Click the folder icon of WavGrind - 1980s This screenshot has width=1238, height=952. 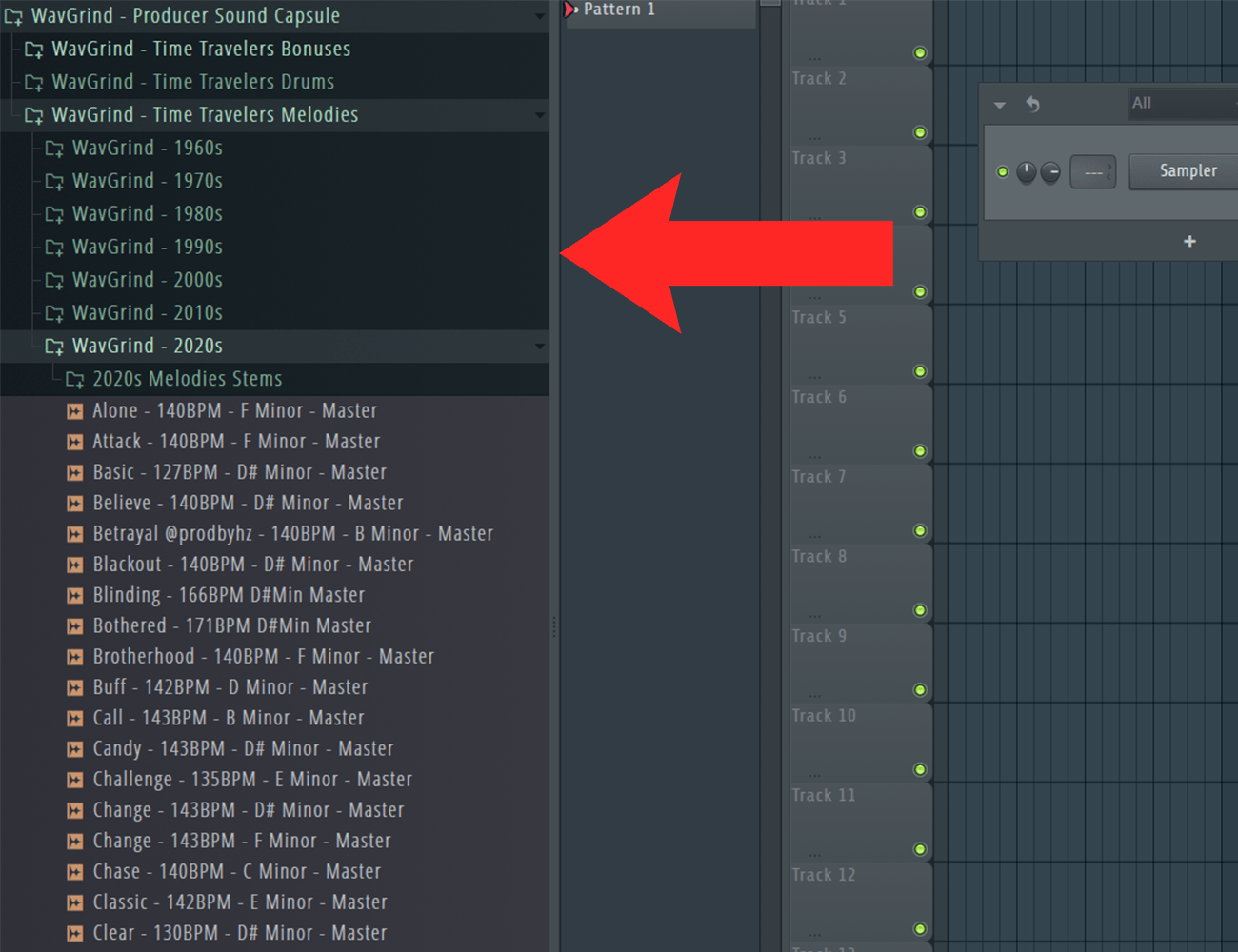(54, 214)
